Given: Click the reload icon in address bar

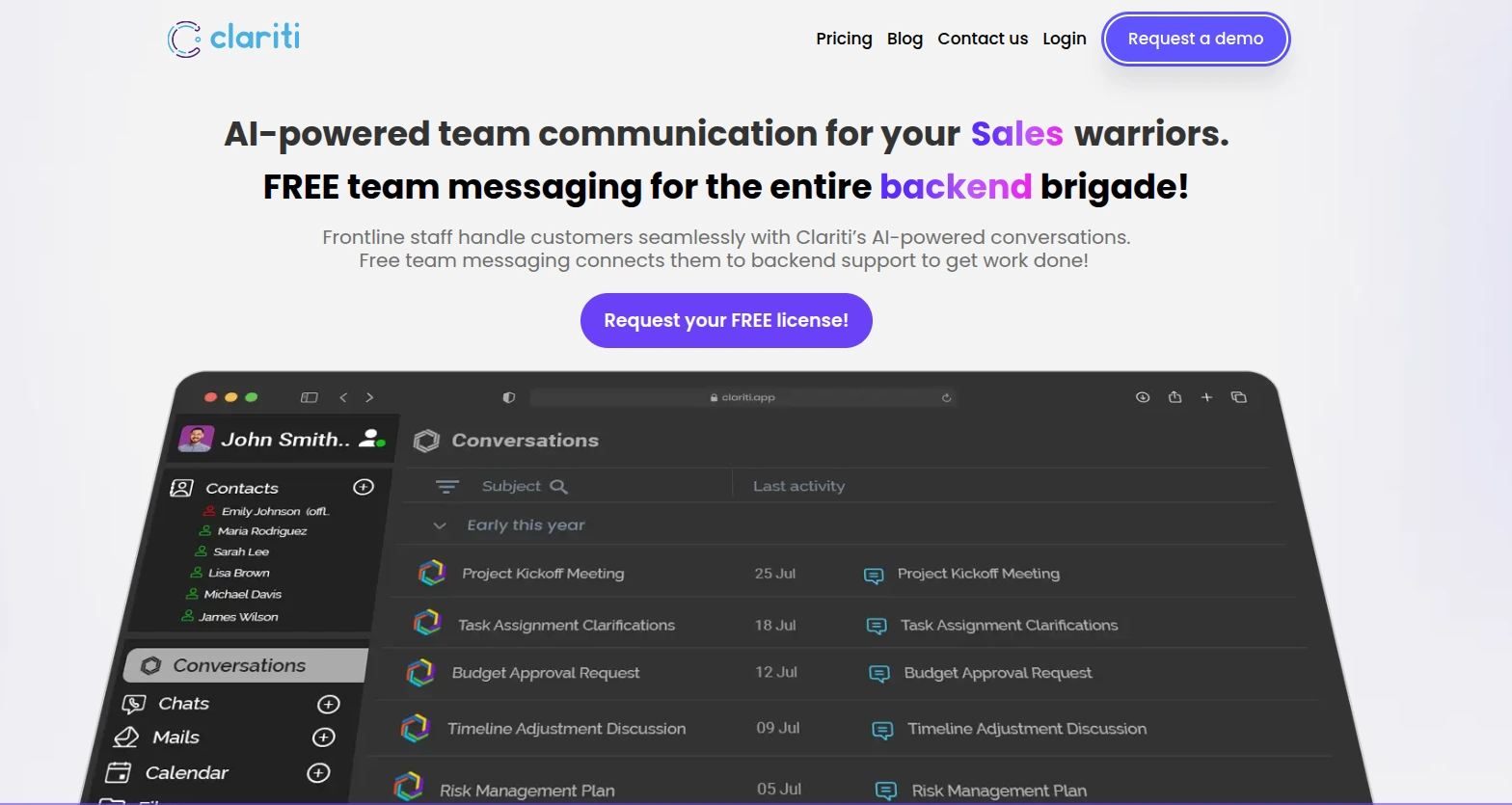Looking at the screenshot, I should point(947,397).
